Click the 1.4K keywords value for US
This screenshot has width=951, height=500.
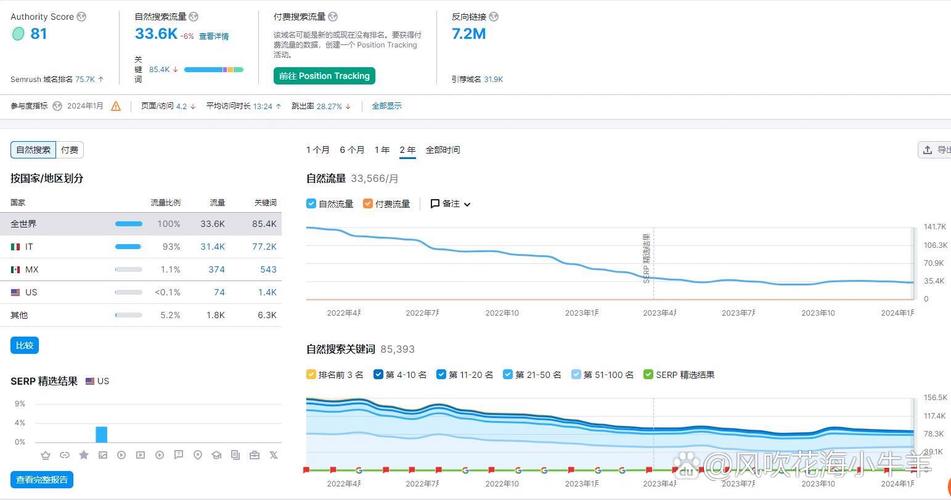pyautogui.click(x=267, y=292)
